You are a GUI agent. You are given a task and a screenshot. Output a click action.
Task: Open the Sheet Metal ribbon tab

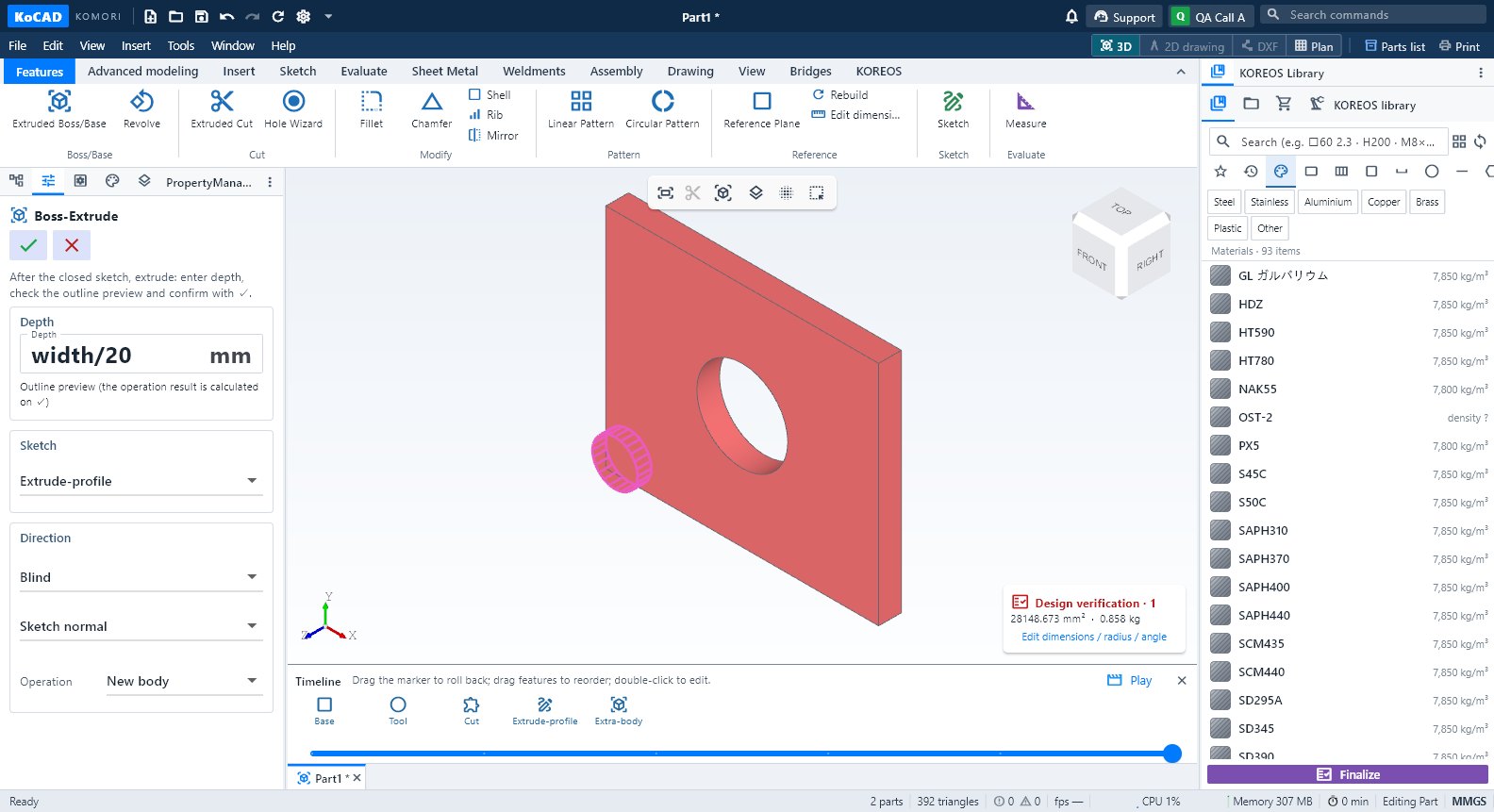tap(445, 71)
